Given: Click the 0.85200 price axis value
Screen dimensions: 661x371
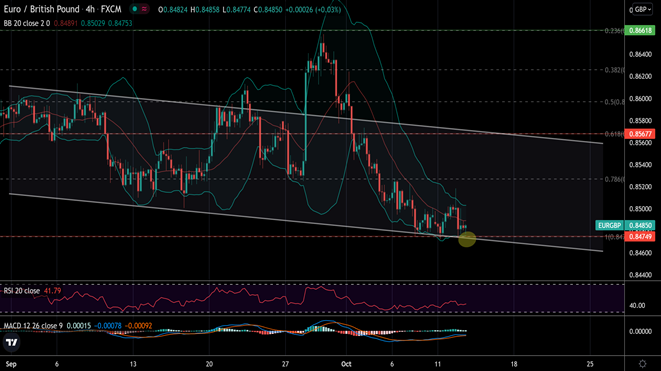Looking at the screenshot, I should click(x=640, y=187).
